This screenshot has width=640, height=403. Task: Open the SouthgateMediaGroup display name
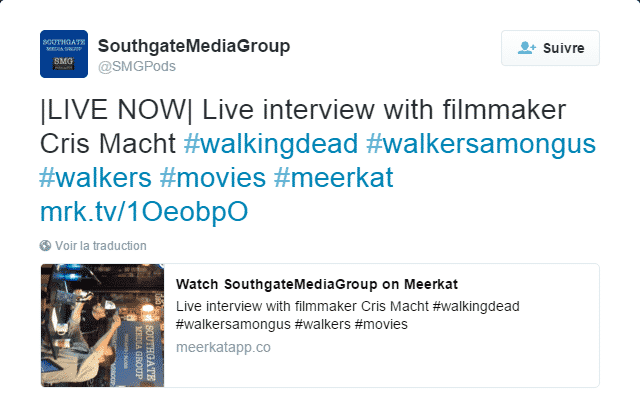click(194, 46)
